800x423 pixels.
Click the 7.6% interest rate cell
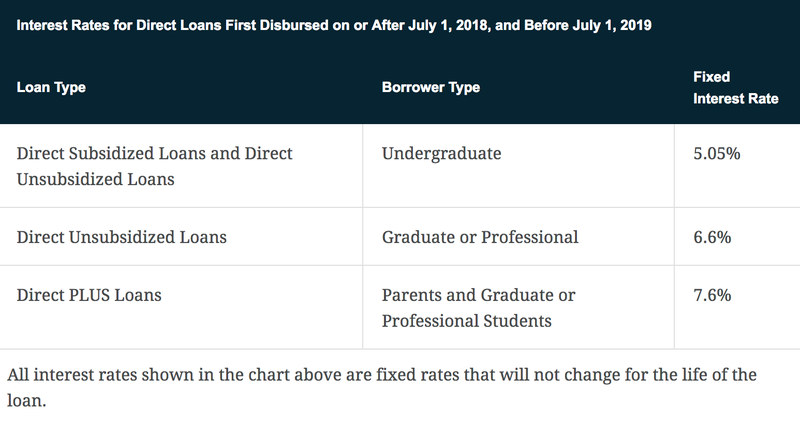712,295
